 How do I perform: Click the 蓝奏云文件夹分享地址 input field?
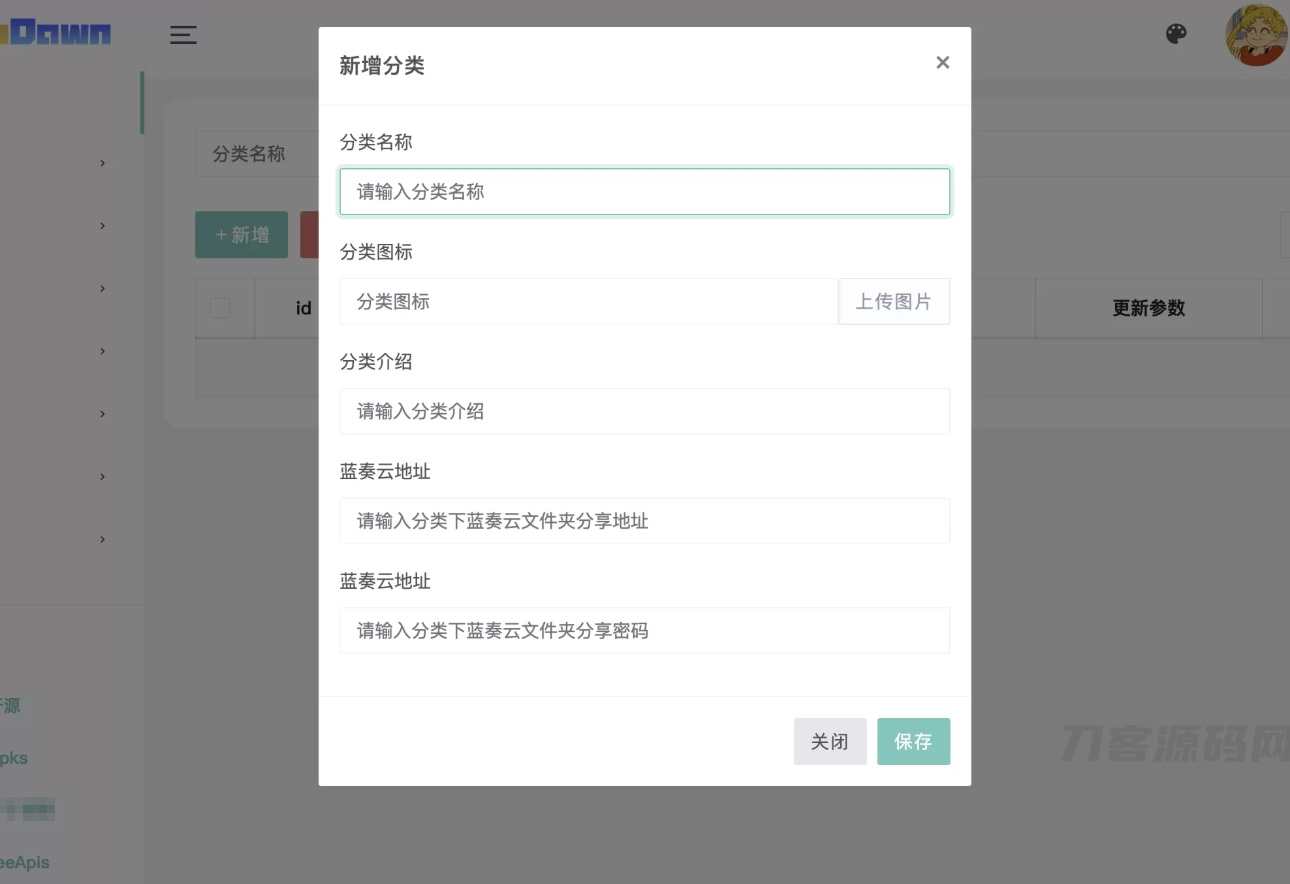[x=644, y=521]
